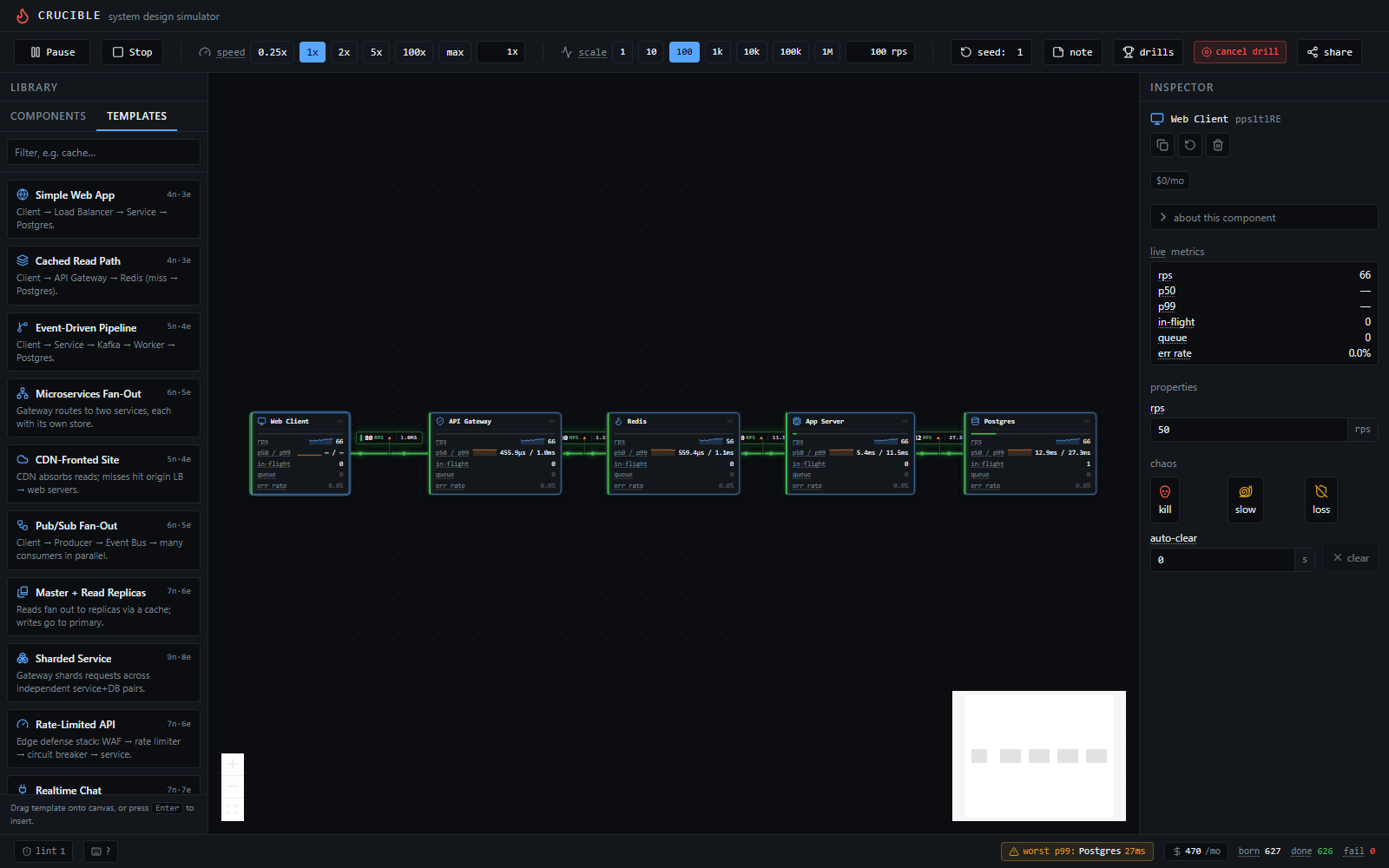Click the API Gateway shield icon
Image resolution: width=1389 pixels, height=868 pixels.
point(440,421)
